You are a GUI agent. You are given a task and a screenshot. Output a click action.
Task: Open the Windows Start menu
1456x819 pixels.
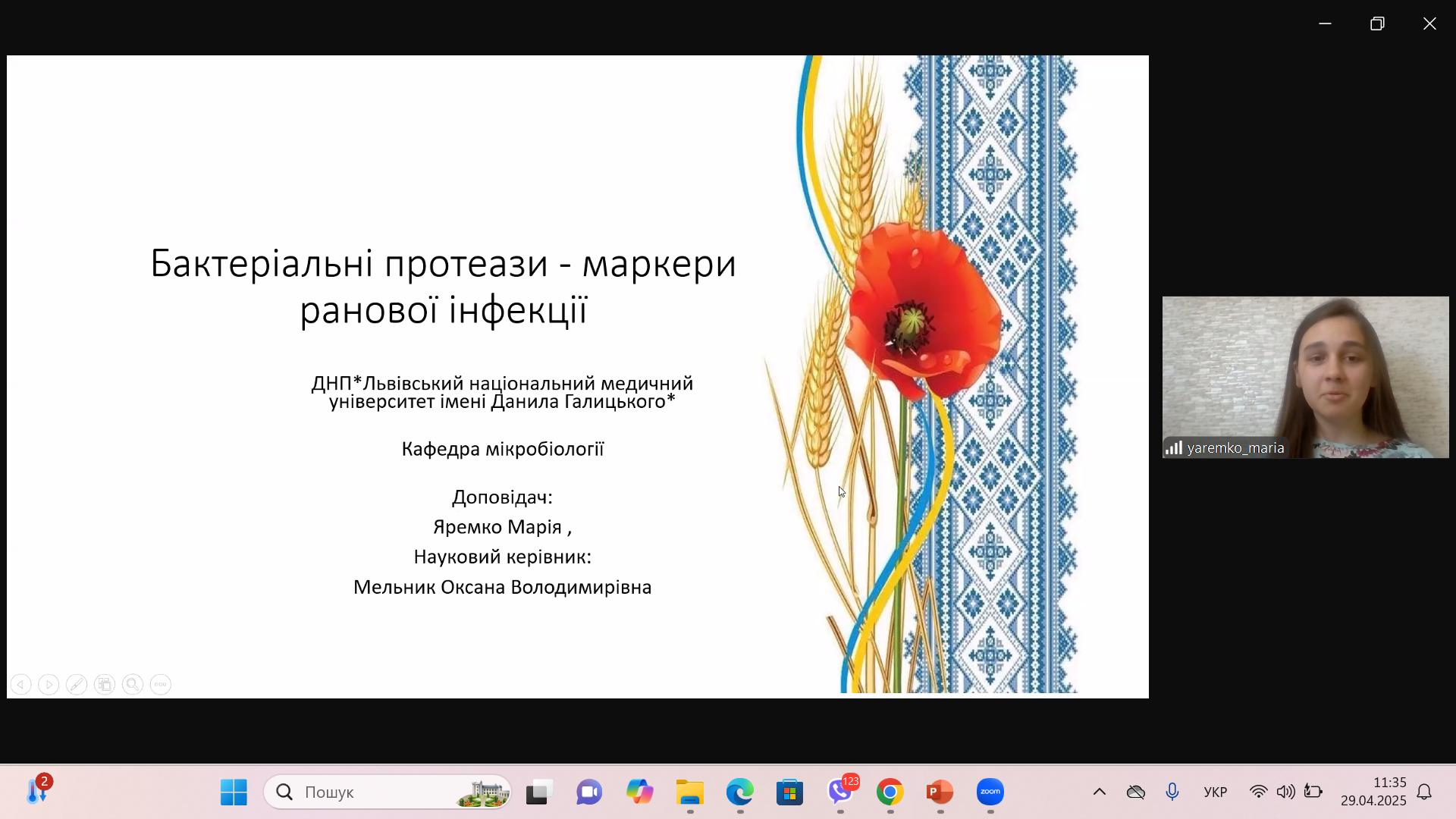click(234, 792)
